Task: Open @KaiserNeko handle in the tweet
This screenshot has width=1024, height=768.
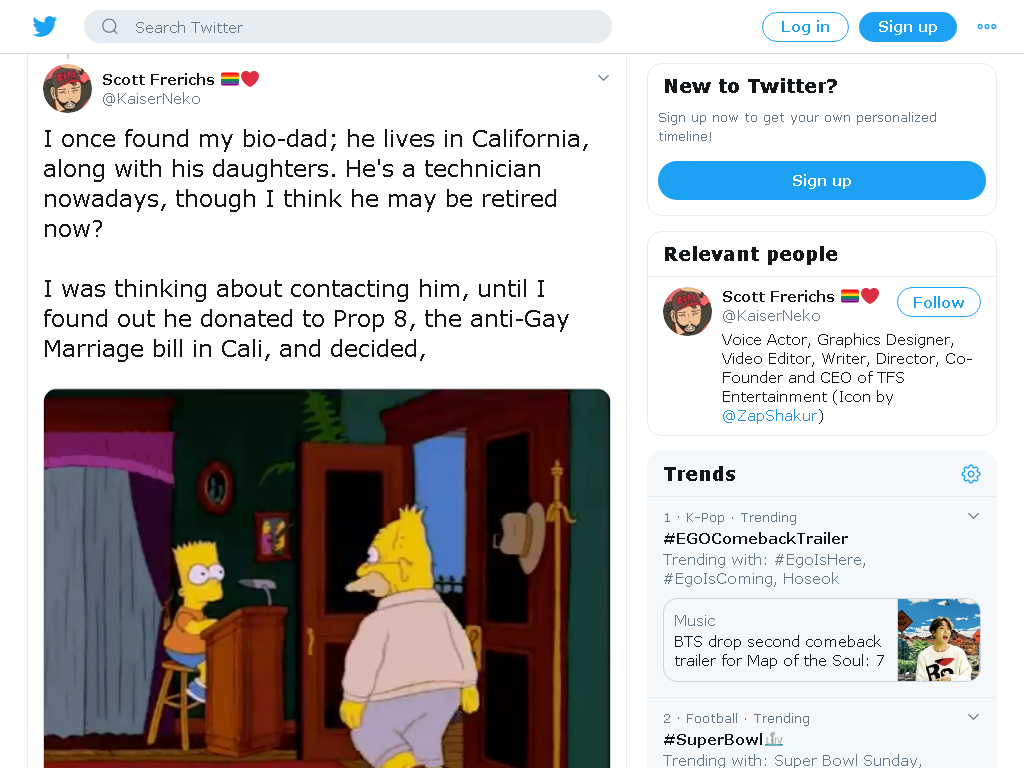Action: coord(152,99)
